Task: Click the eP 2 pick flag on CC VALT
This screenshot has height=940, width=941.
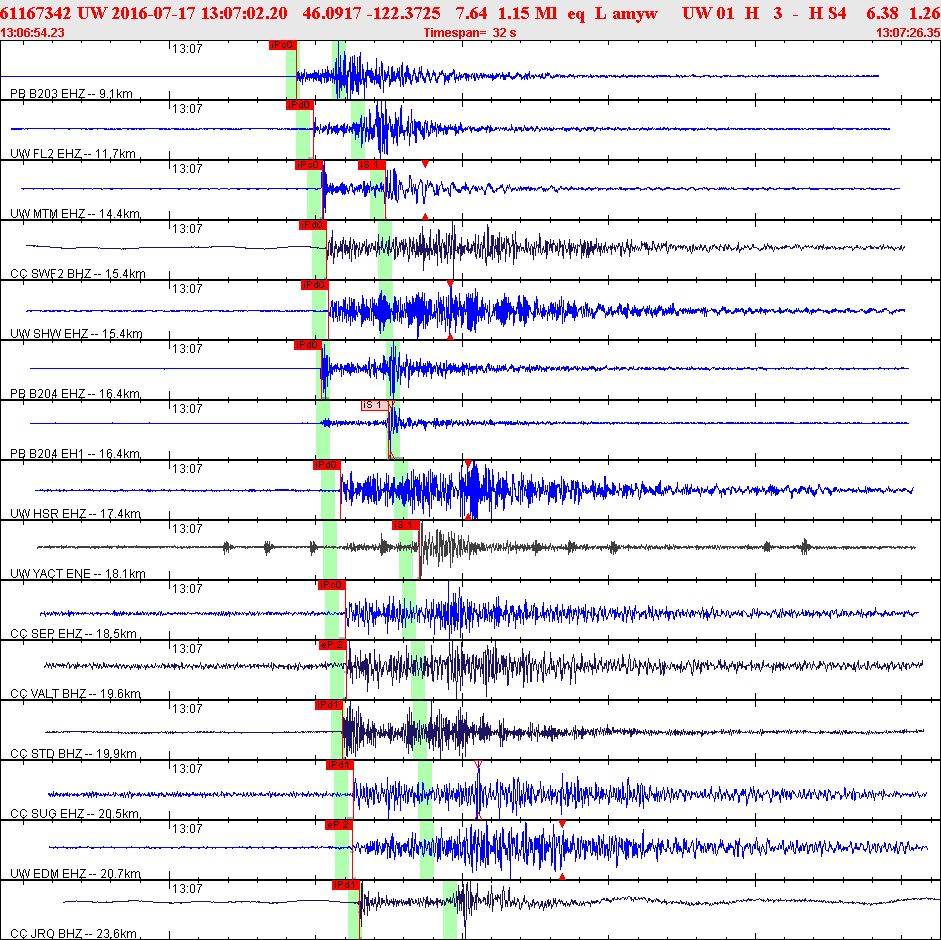Action: [x=332, y=645]
